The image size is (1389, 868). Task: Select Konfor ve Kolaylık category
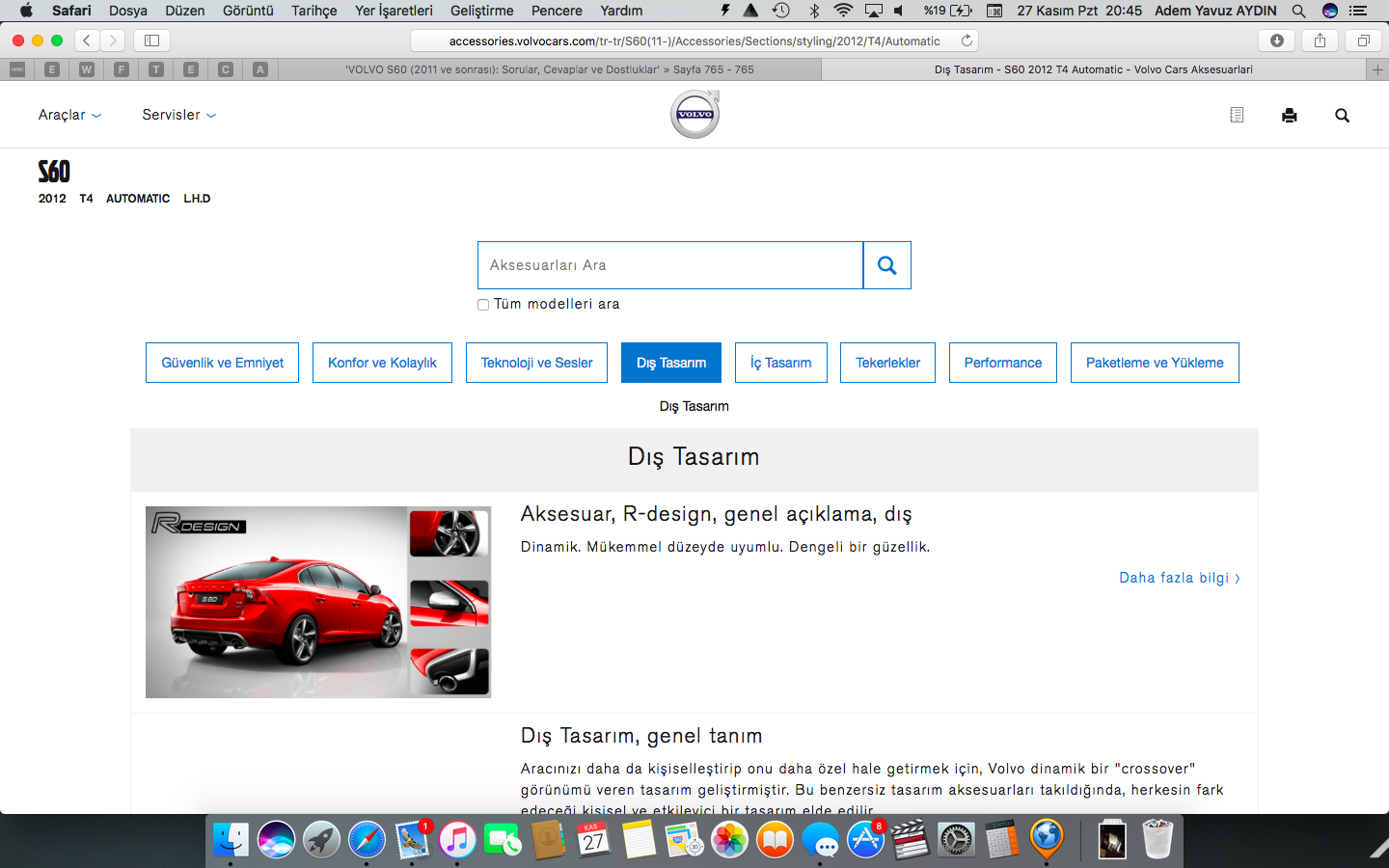tap(382, 363)
